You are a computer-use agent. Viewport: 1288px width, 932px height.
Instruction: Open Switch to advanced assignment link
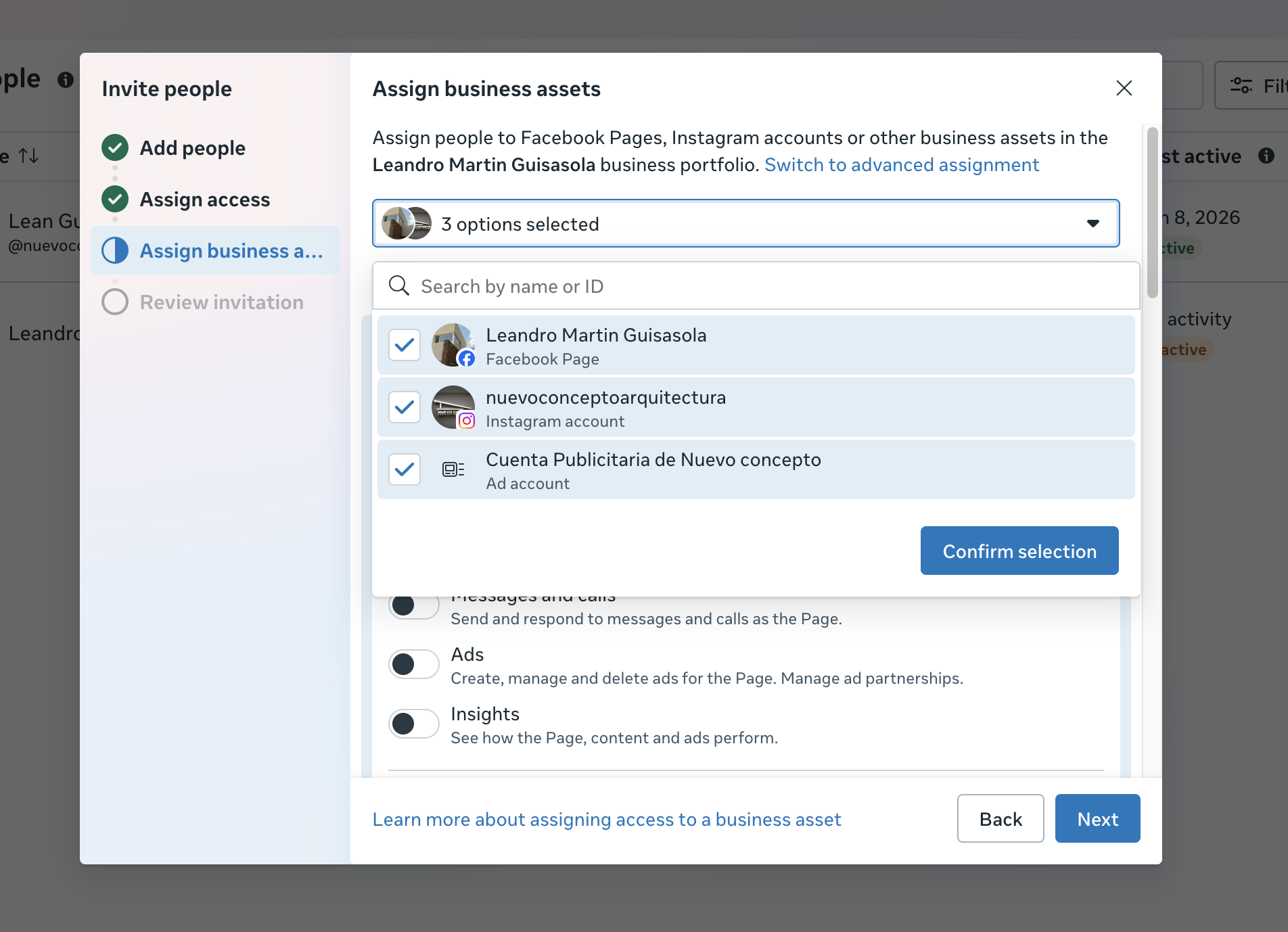[902, 164]
